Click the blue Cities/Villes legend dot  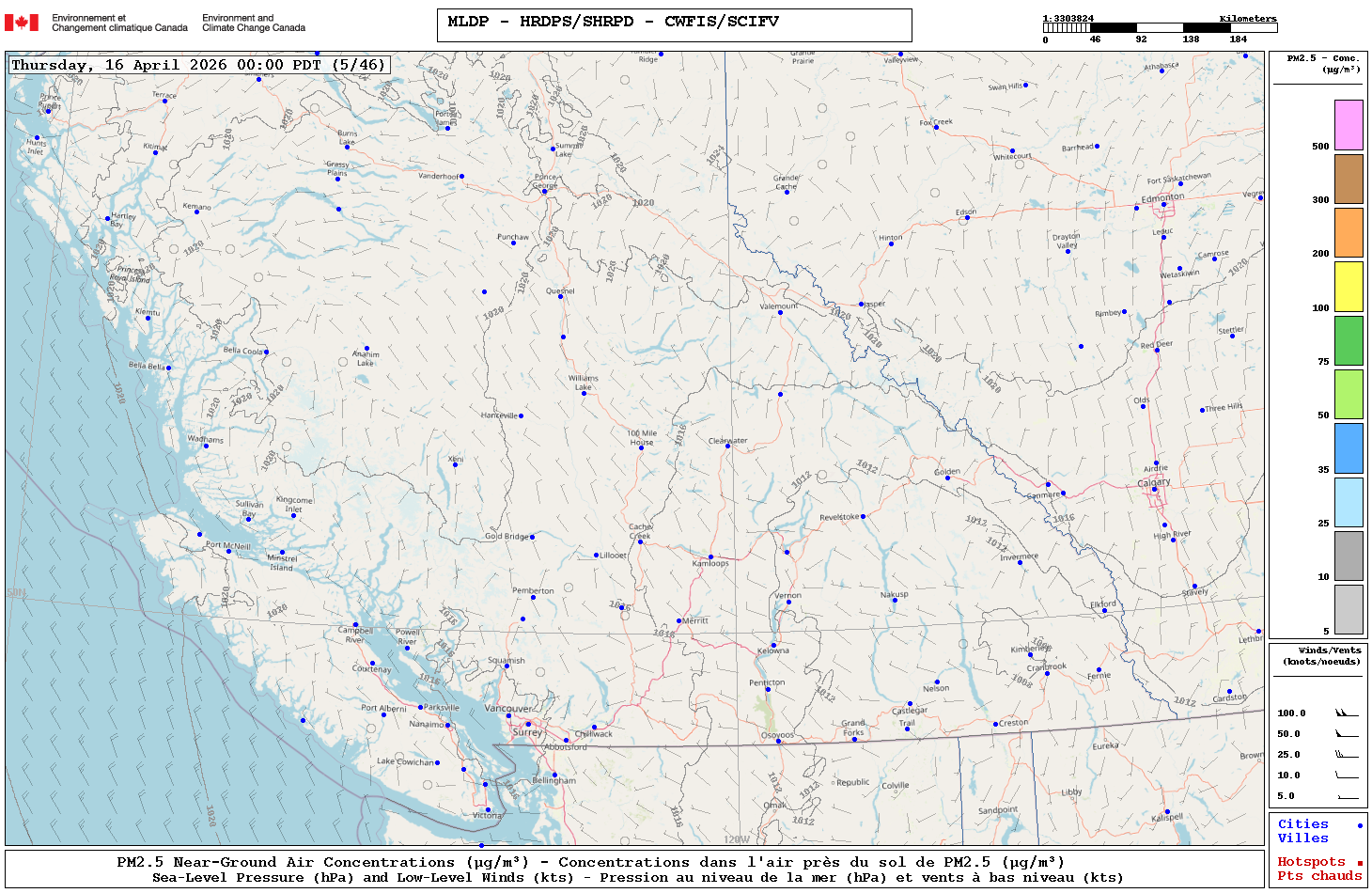[x=1360, y=825]
